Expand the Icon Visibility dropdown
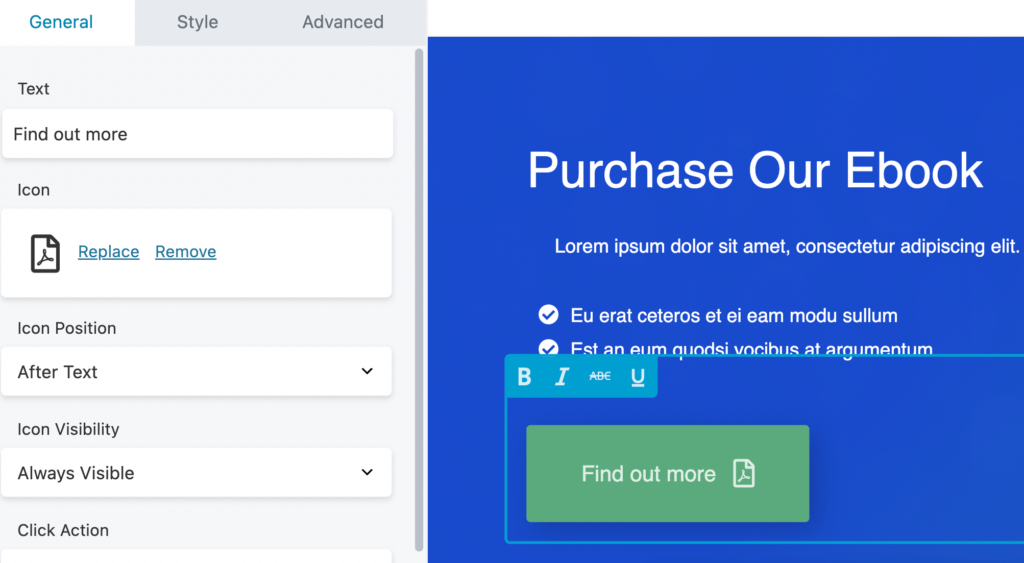The width and height of the screenshot is (1024, 563). (196, 473)
